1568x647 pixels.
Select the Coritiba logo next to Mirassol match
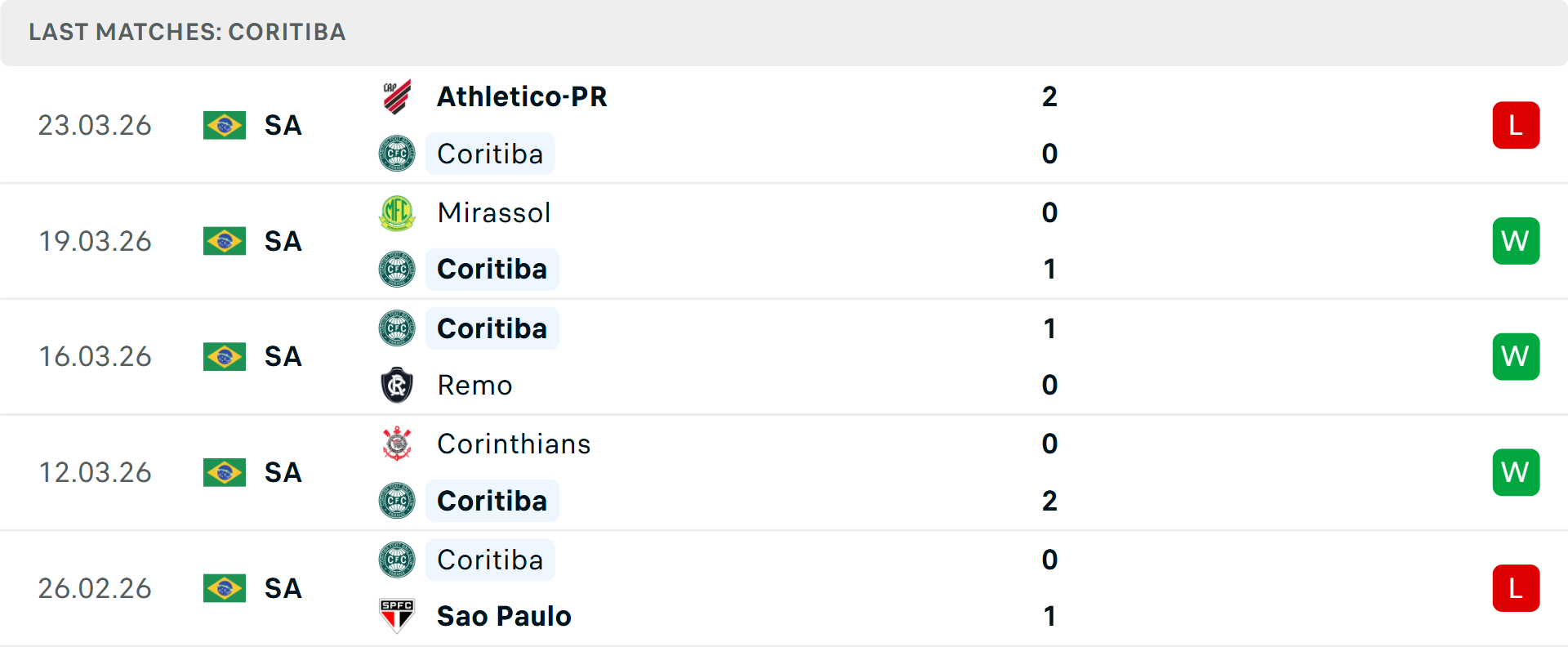397,269
